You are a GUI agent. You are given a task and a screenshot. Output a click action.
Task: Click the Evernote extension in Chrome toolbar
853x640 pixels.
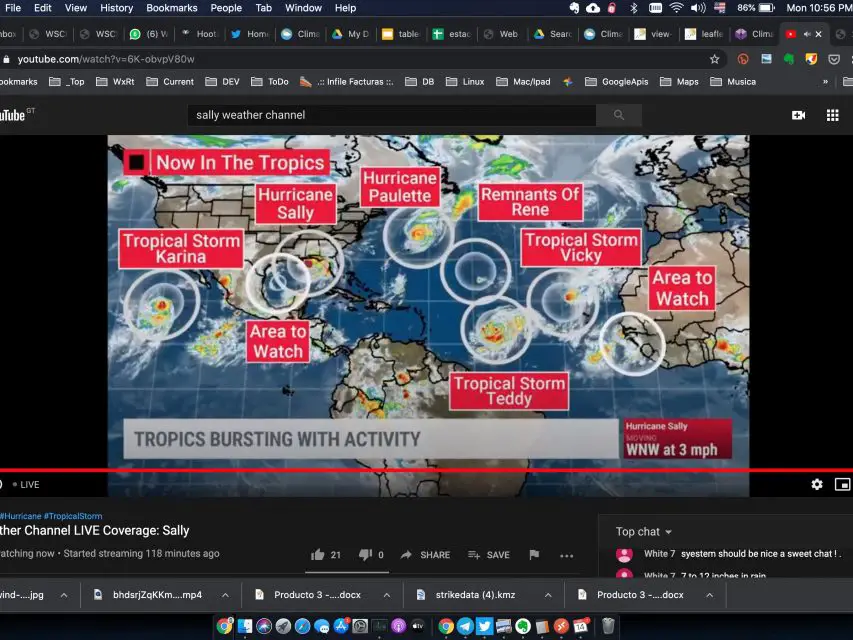tap(788, 59)
